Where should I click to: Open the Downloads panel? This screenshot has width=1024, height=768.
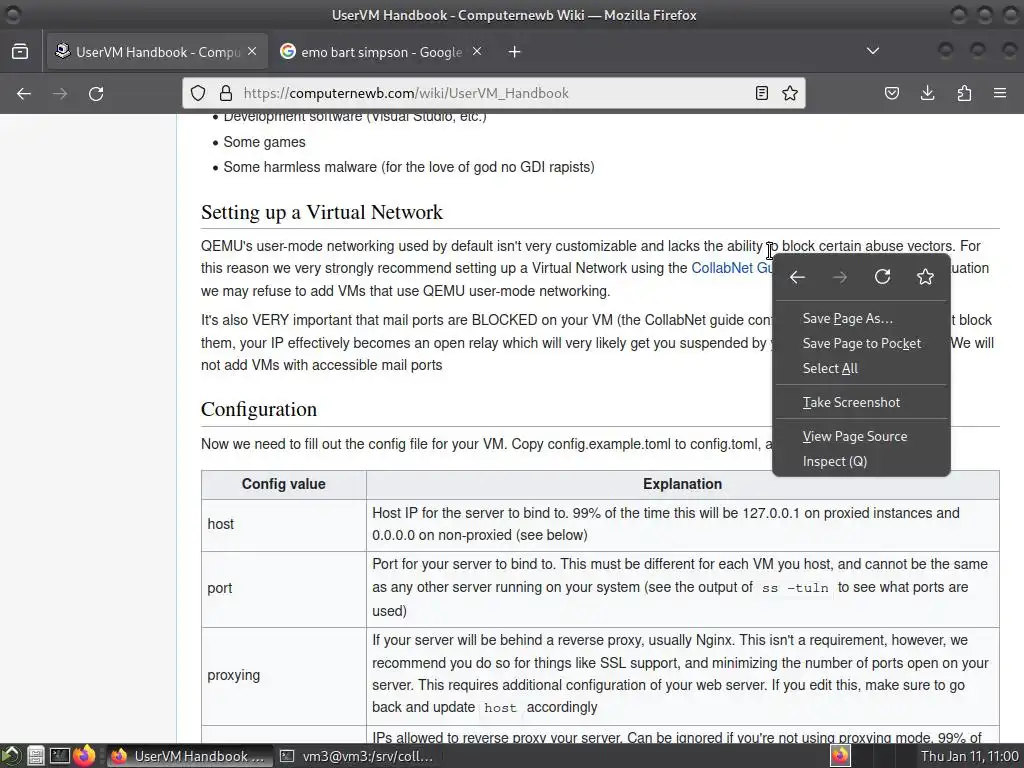(927, 93)
